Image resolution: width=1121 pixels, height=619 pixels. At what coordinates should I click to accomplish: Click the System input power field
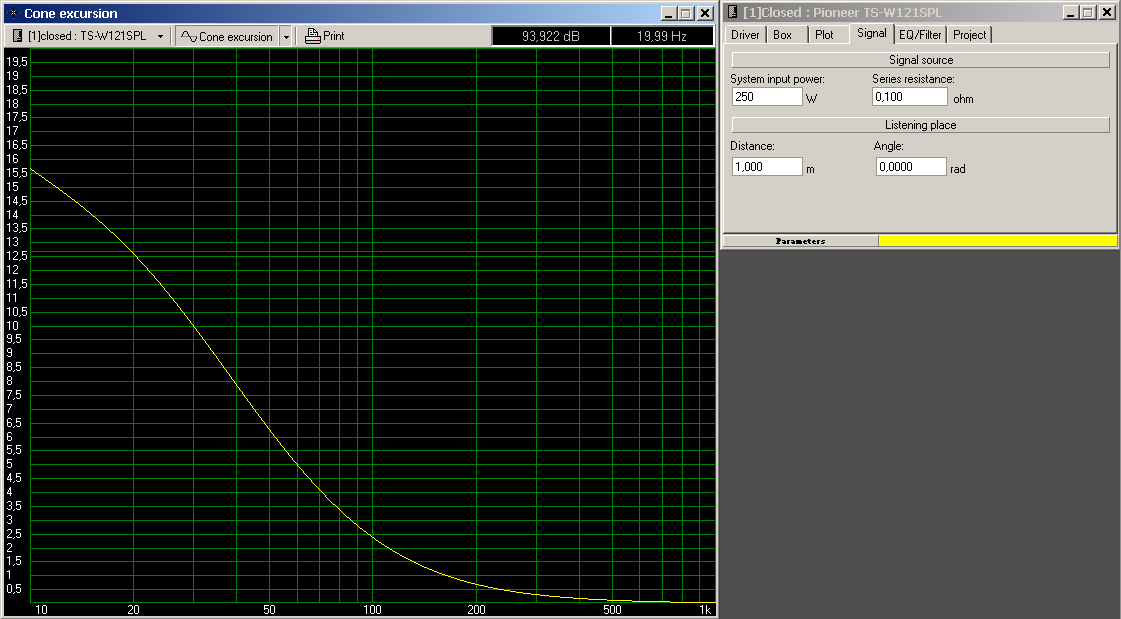click(766, 97)
